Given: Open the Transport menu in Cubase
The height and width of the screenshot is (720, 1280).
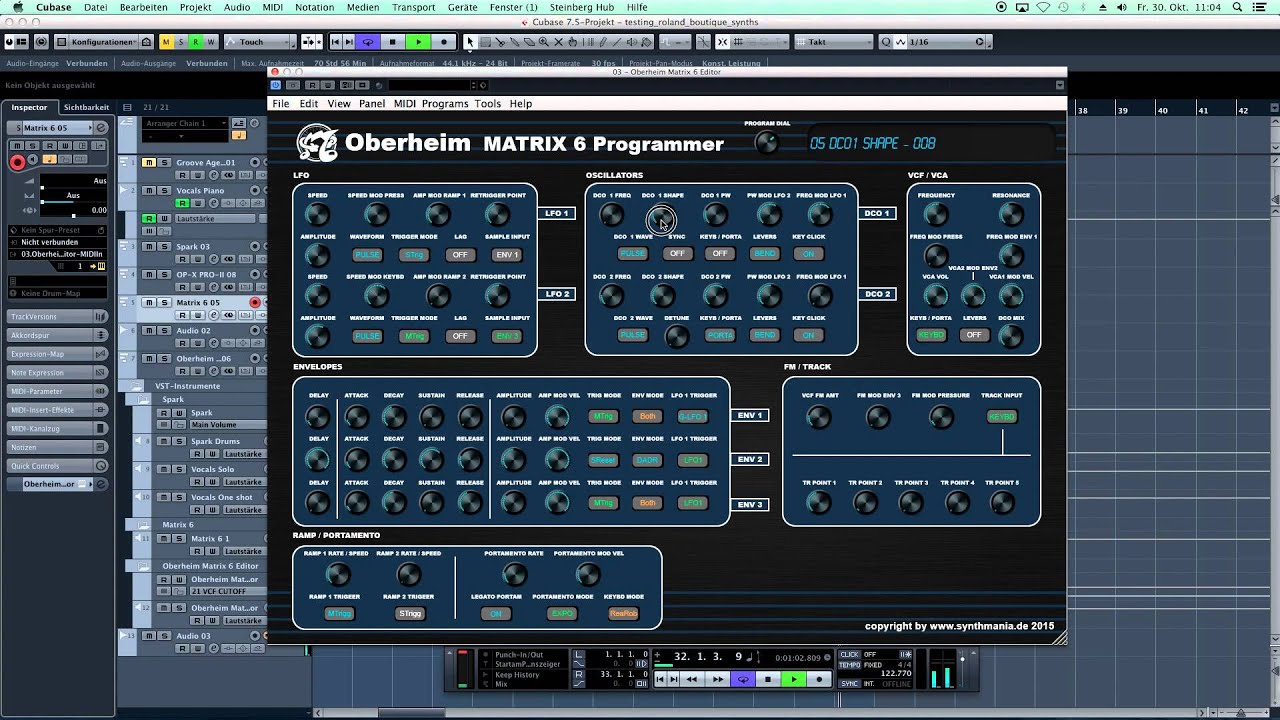Looking at the screenshot, I should click(x=413, y=7).
